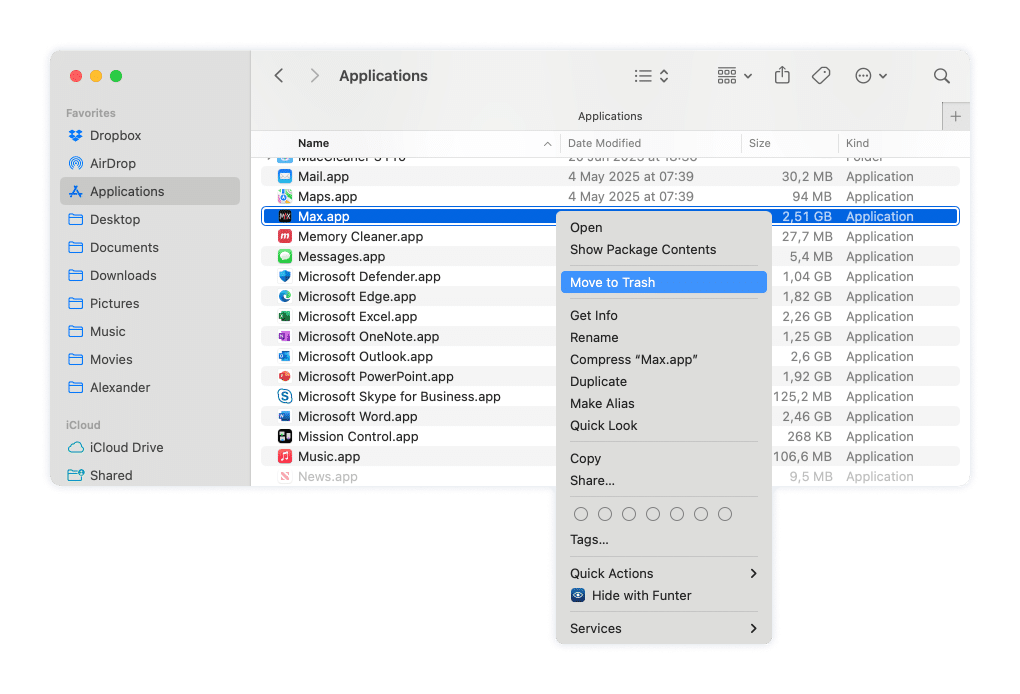Screen dimensions: 1020x694
Task: Open Pictures folder in sidebar
Action: point(150,303)
